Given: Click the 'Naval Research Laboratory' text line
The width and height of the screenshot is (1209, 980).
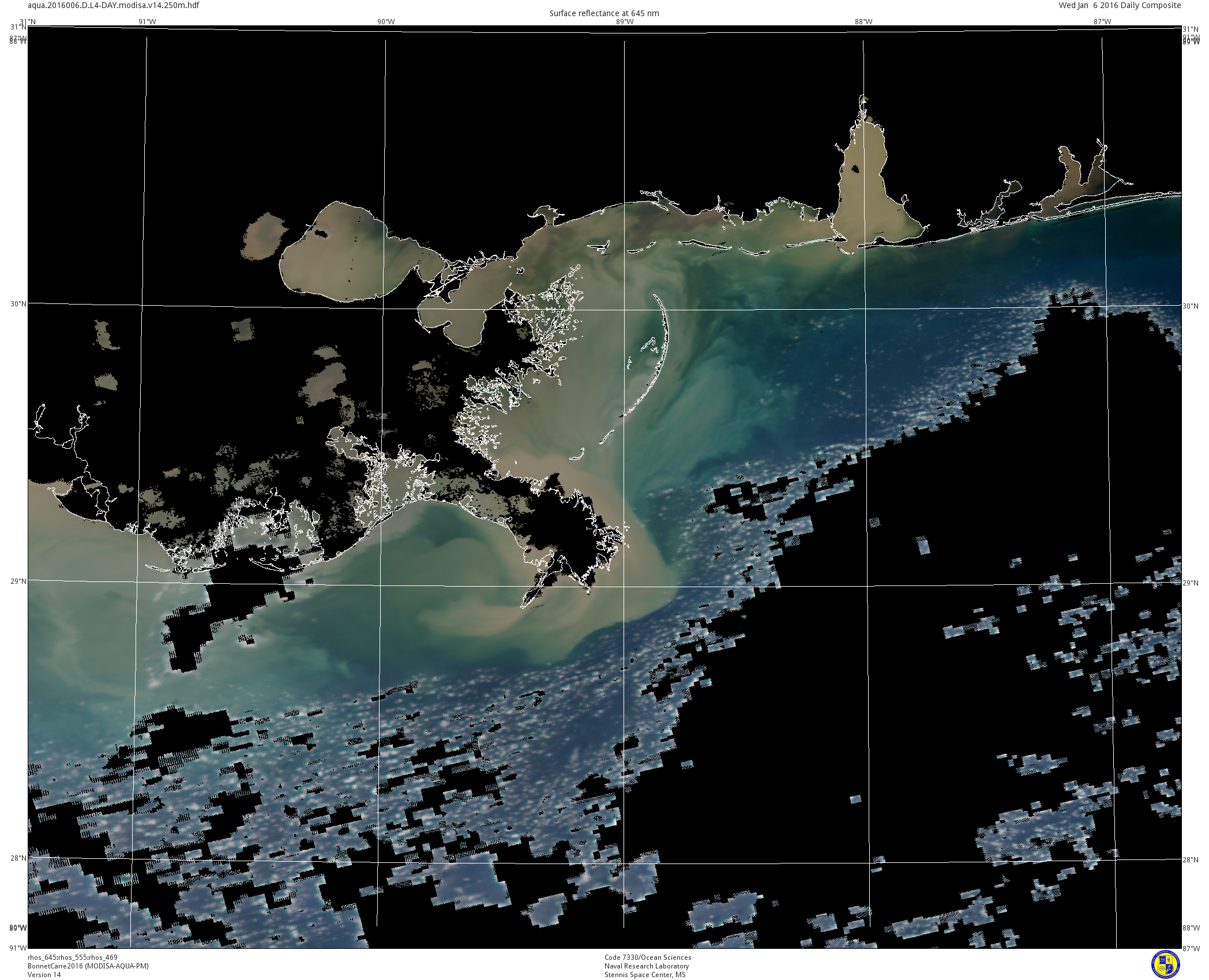Looking at the screenshot, I should [647, 966].
